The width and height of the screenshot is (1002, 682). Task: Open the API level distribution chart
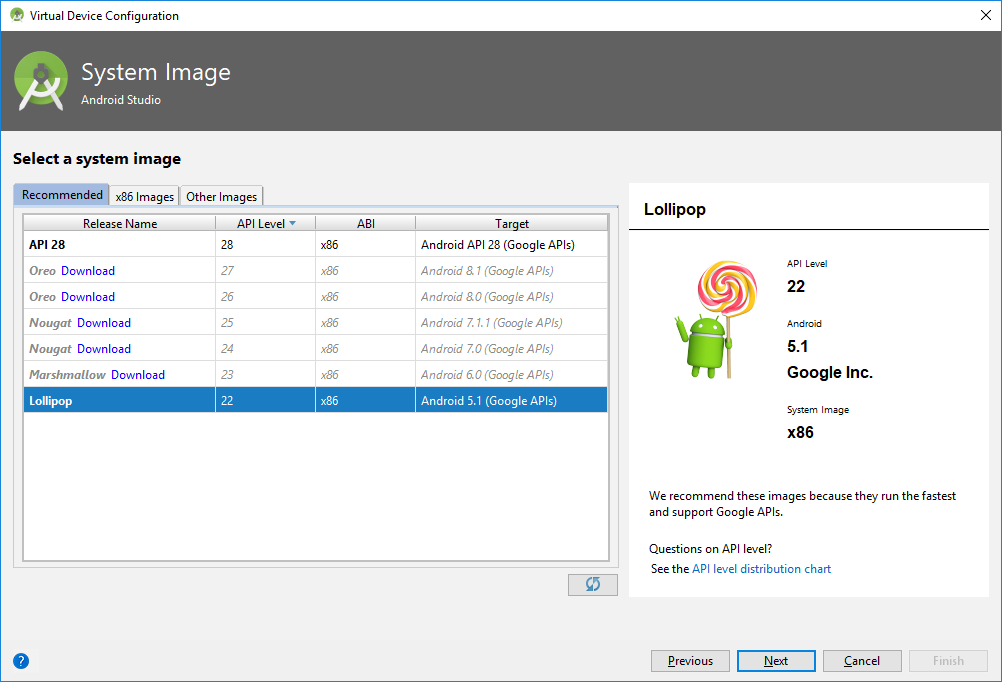click(x=761, y=568)
